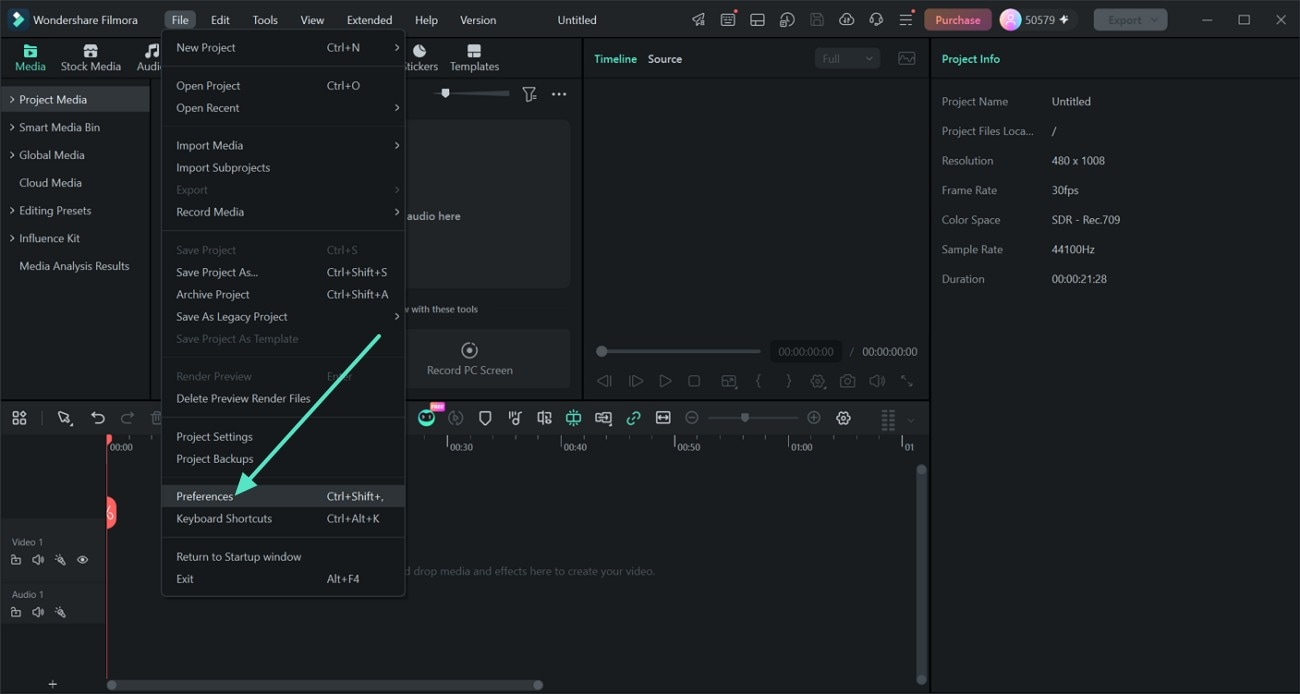Screen dimensions: 1300x694
Task: Open the support headset icon
Action: point(876,20)
